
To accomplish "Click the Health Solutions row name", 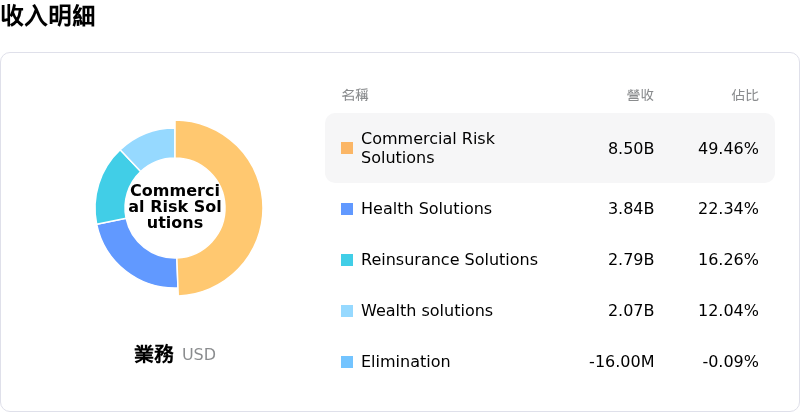I will (x=426, y=209).
